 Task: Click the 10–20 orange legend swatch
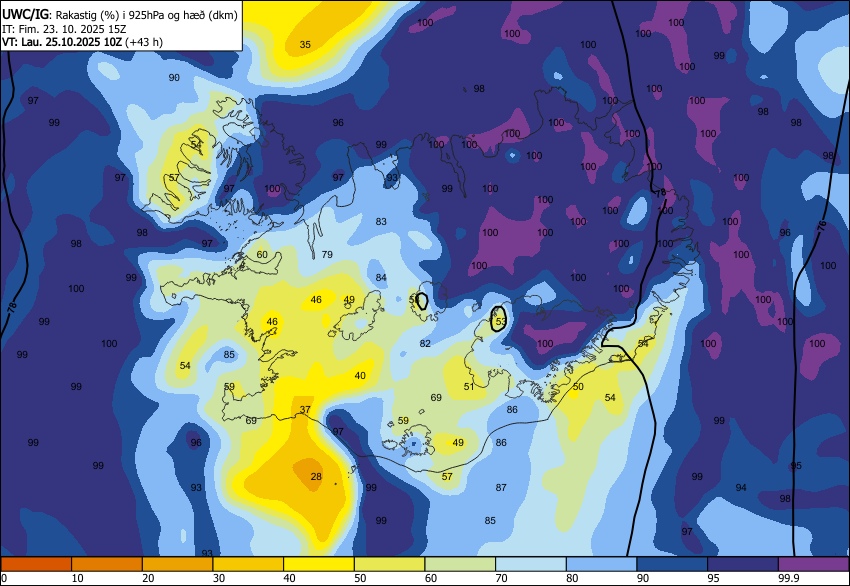107,564
